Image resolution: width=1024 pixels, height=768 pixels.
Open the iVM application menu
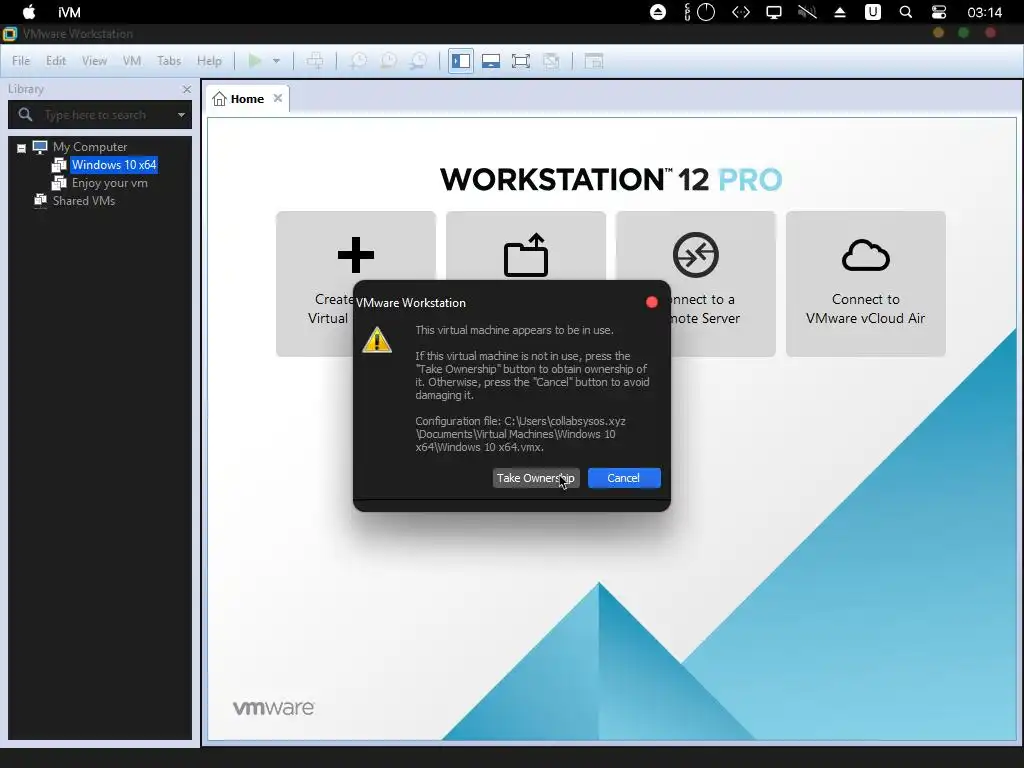[69, 12]
